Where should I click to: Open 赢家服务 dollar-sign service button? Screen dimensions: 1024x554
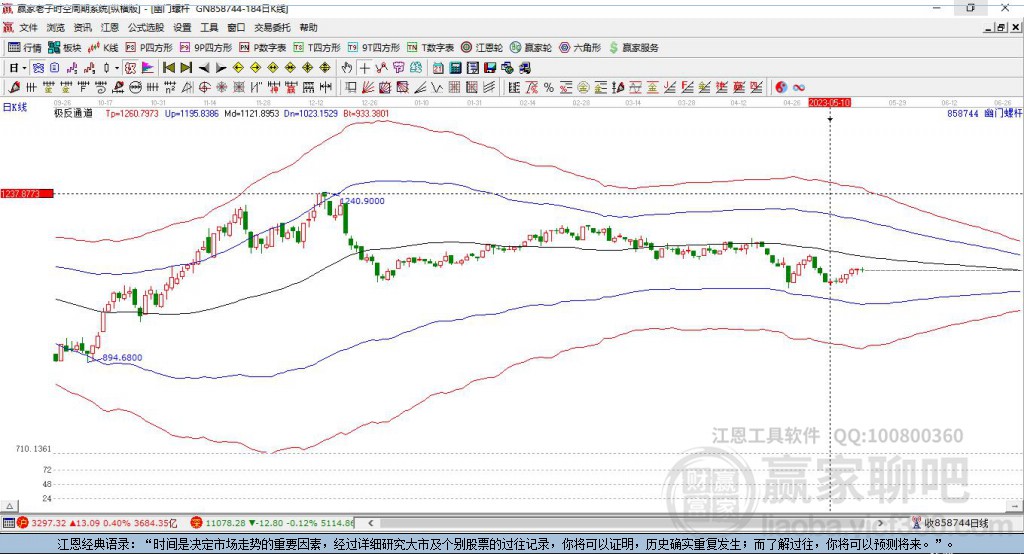pos(633,48)
